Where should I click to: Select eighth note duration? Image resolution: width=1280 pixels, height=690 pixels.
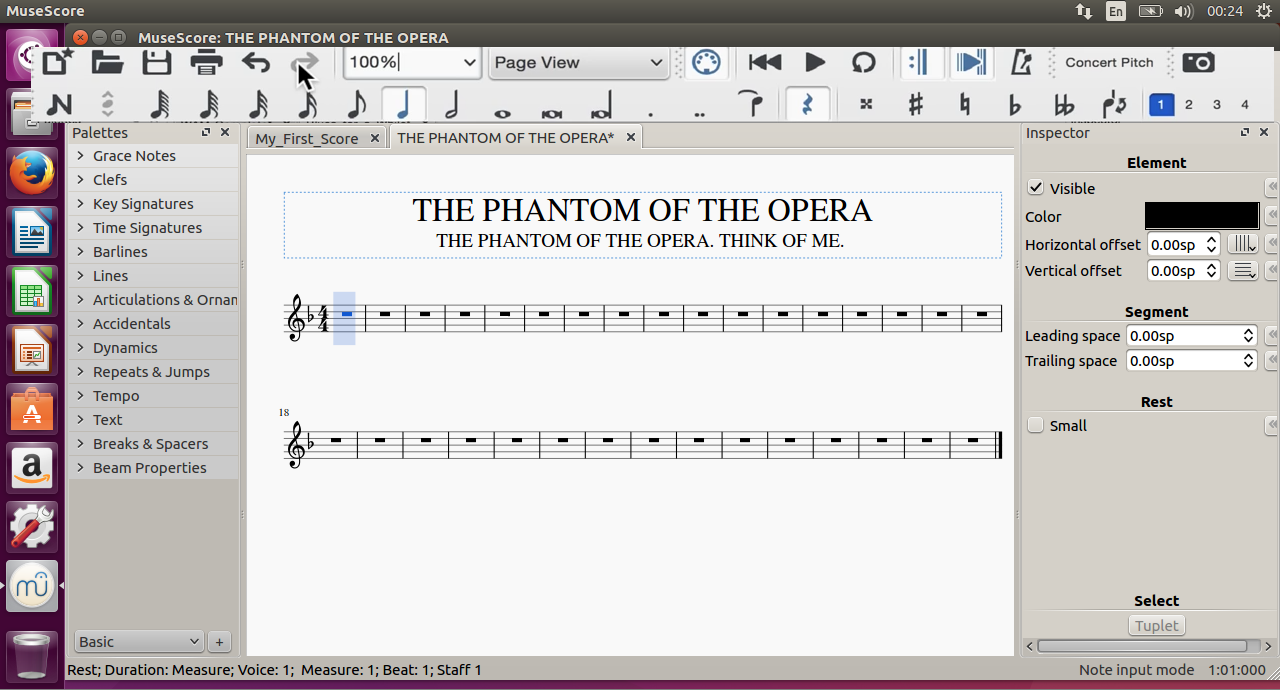click(x=356, y=104)
